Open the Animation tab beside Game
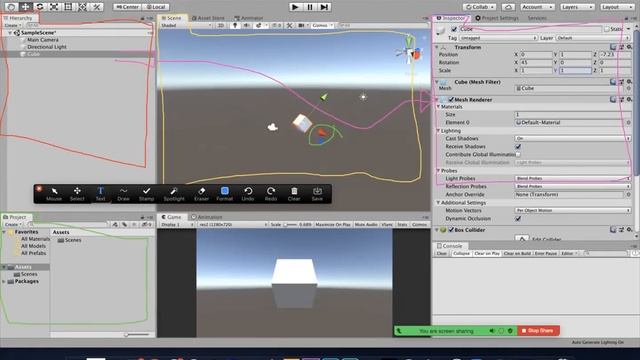The height and width of the screenshot is (360, 640). tap(207, 217)
